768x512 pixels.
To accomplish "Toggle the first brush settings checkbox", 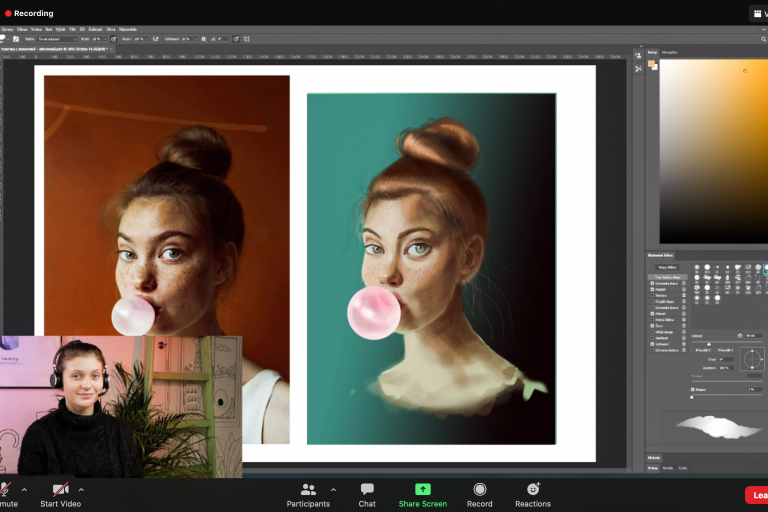I will point(651,283).
